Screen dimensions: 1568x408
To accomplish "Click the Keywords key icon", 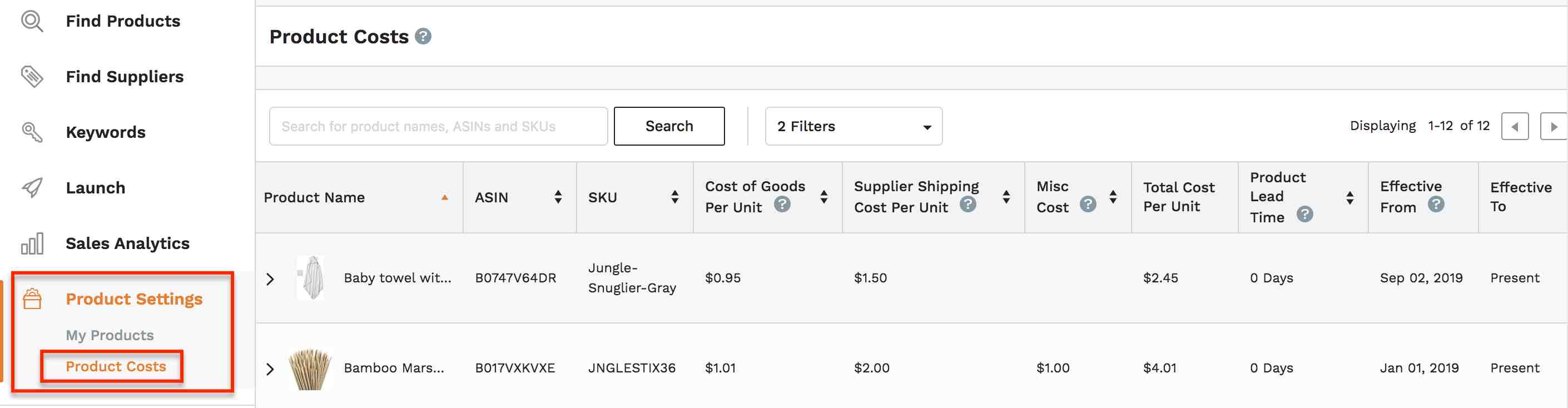I will [32, 132].
